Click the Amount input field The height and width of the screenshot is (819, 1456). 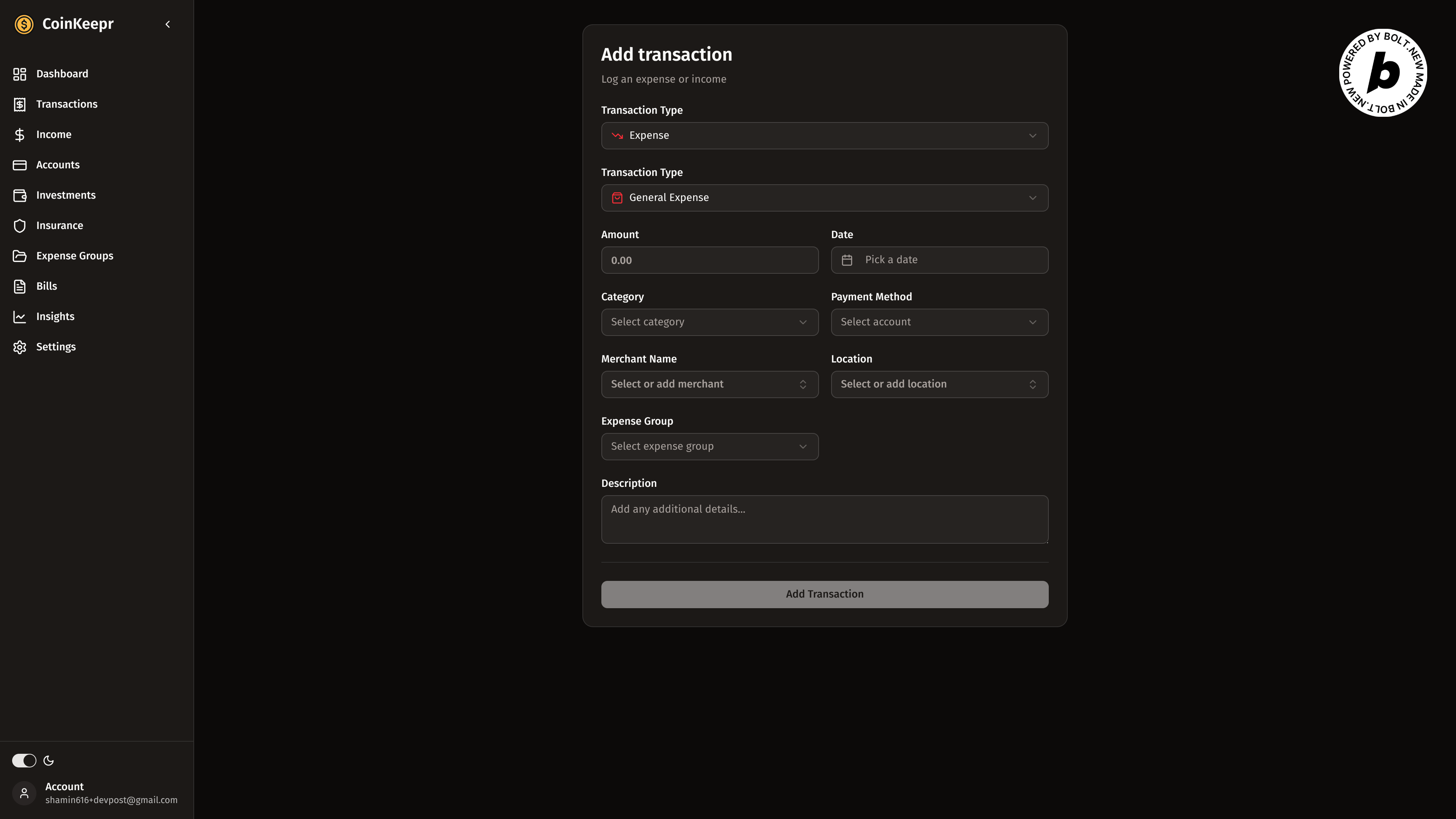pyautogui.click(x=709, y=260)
